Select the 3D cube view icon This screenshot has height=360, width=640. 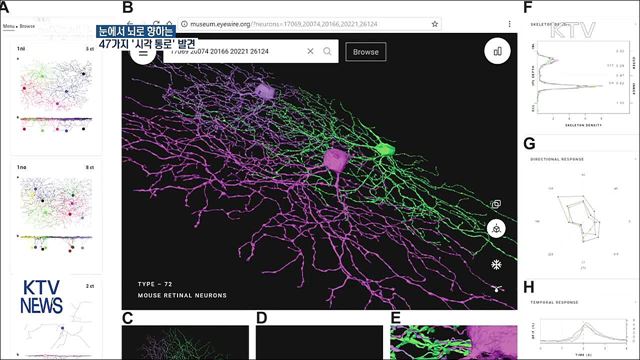(496, 229)
